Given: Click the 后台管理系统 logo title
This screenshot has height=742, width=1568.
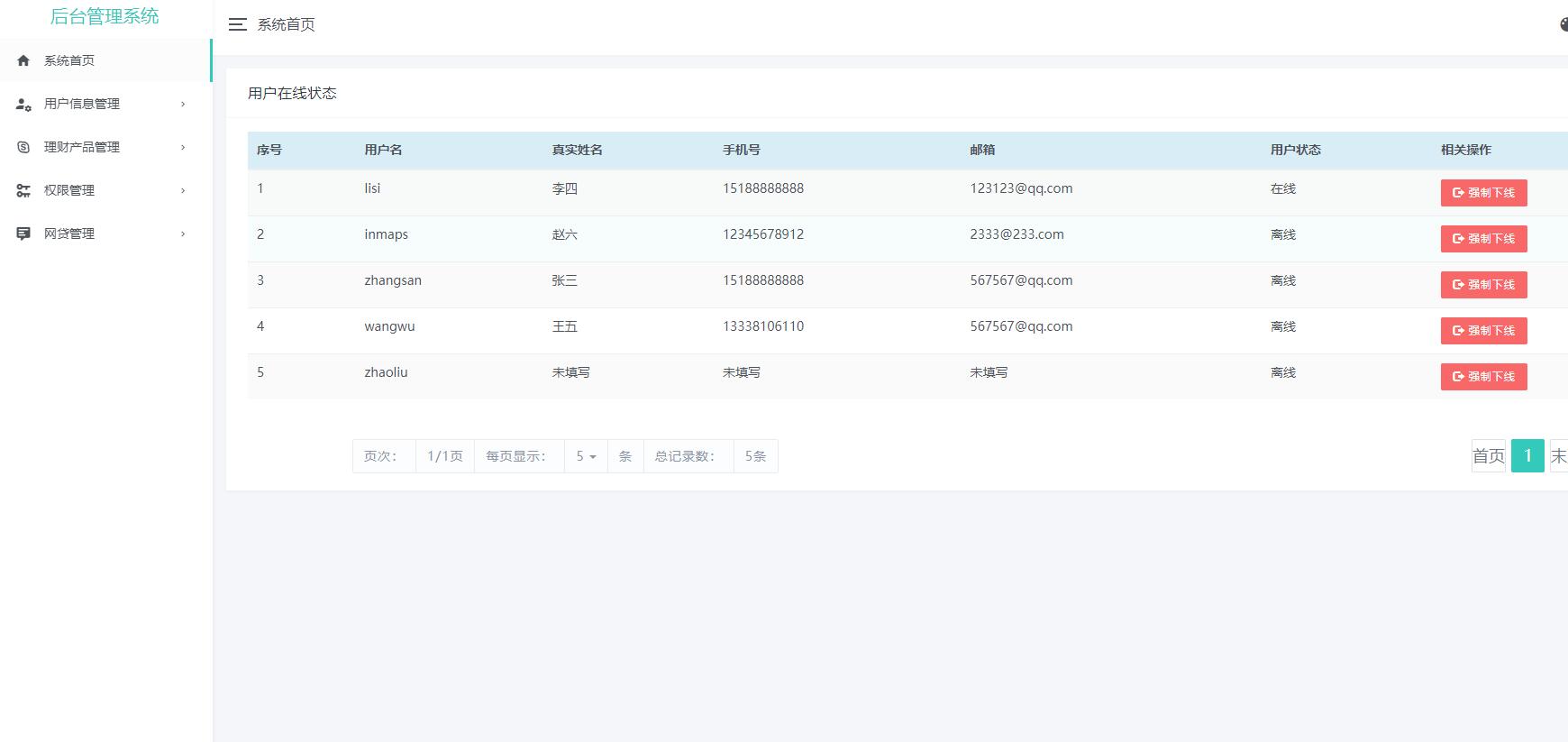Looking at the screenshot, I should [105, 16].
